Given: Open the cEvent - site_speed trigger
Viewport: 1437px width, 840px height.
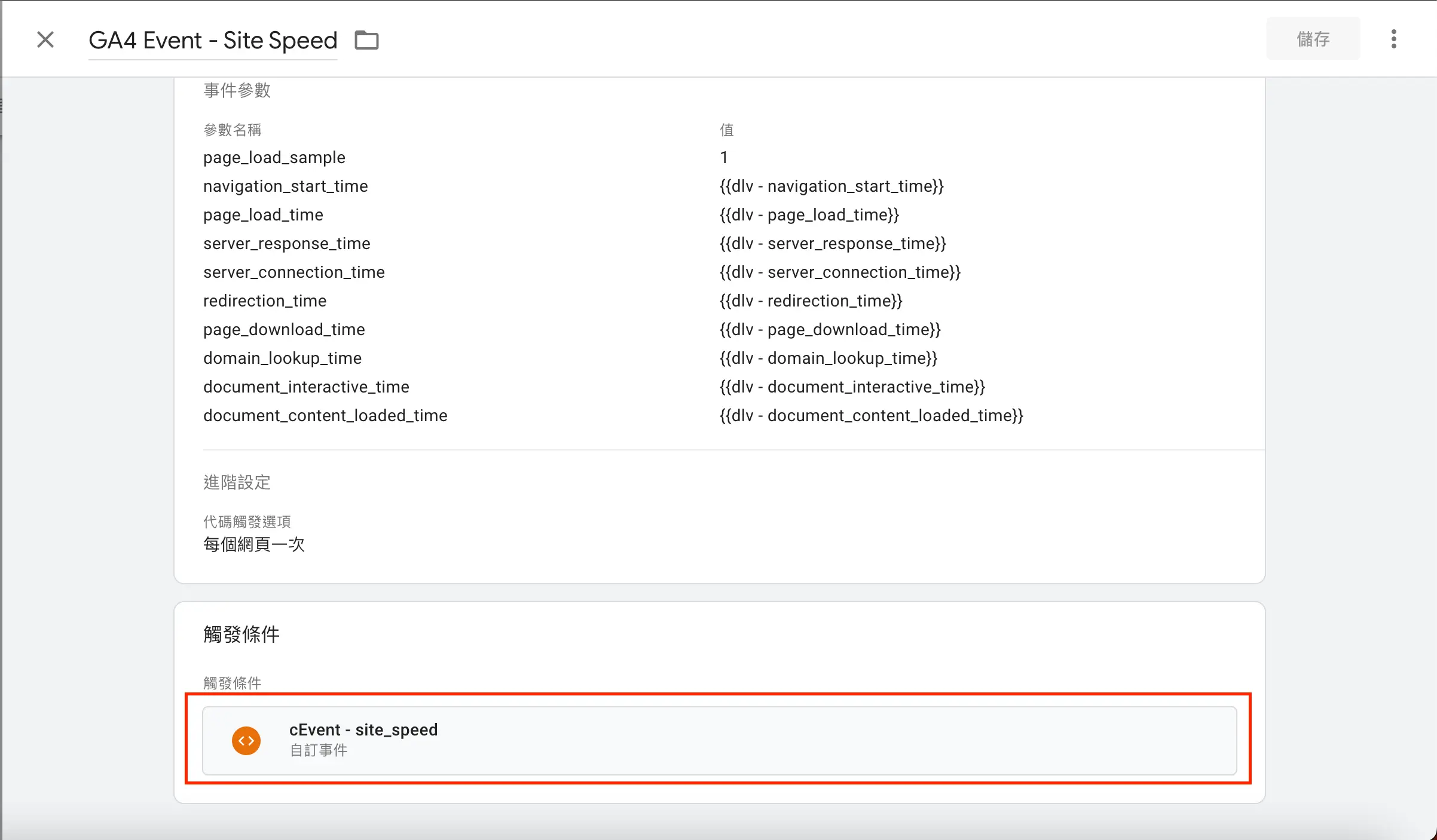Looking at the screenshot, I should coord(720,741).
